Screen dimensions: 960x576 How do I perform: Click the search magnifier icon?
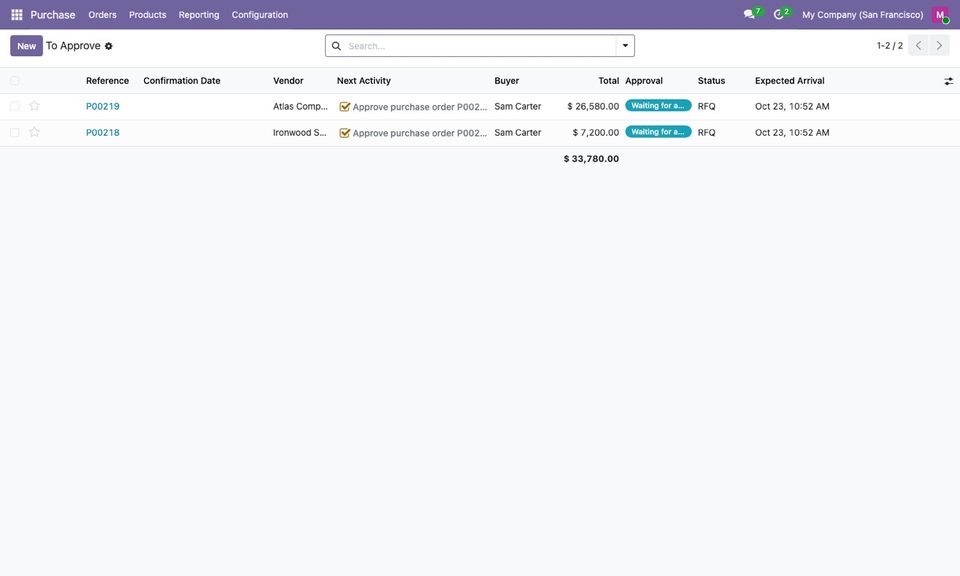coord(336,46)
